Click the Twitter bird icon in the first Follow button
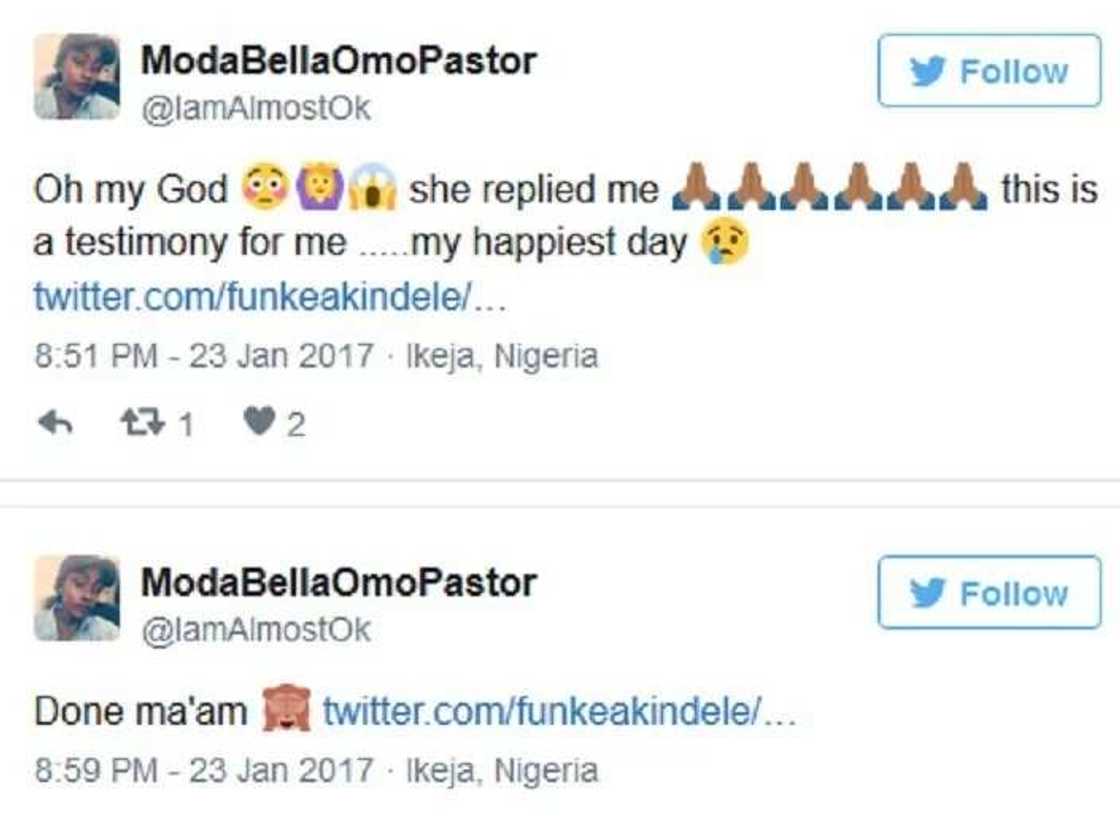Viewport: 1120px width, 817px height. coord(928,70)
